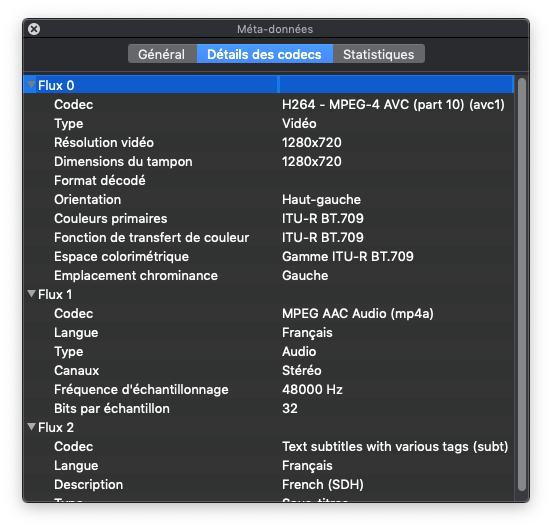Click the vertical scrollbar thumb
552x529 pixels.
[x=522, y=284]
